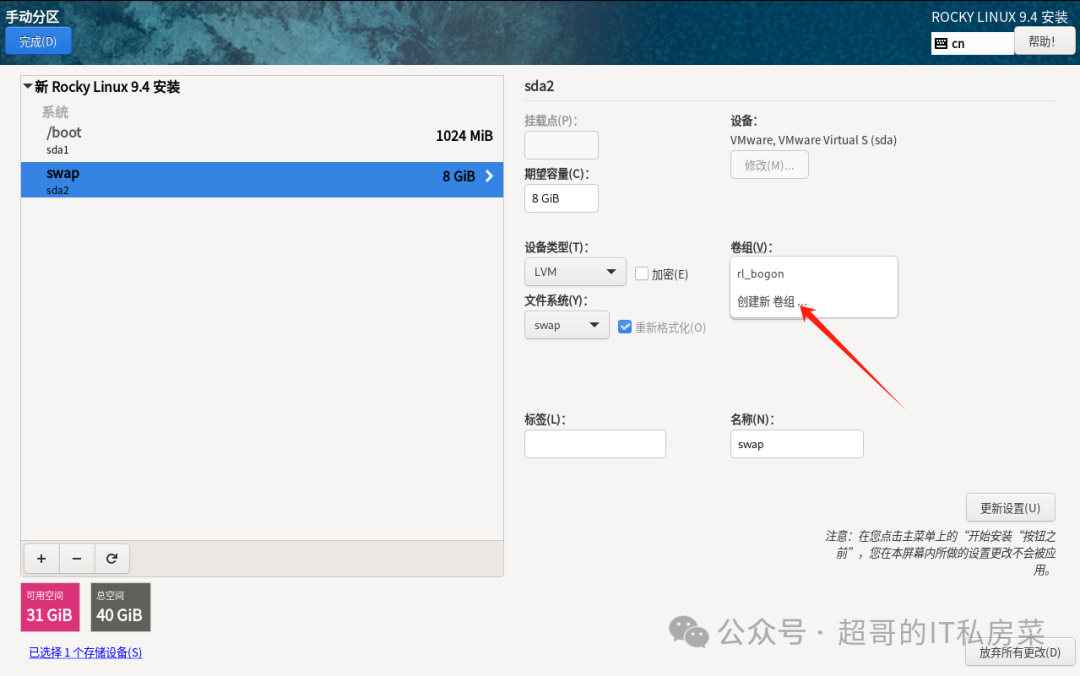Screen dimensions: 1080x676
Task: Click inside the 挂载点(P) input field
Action: [x=561, y=145]
